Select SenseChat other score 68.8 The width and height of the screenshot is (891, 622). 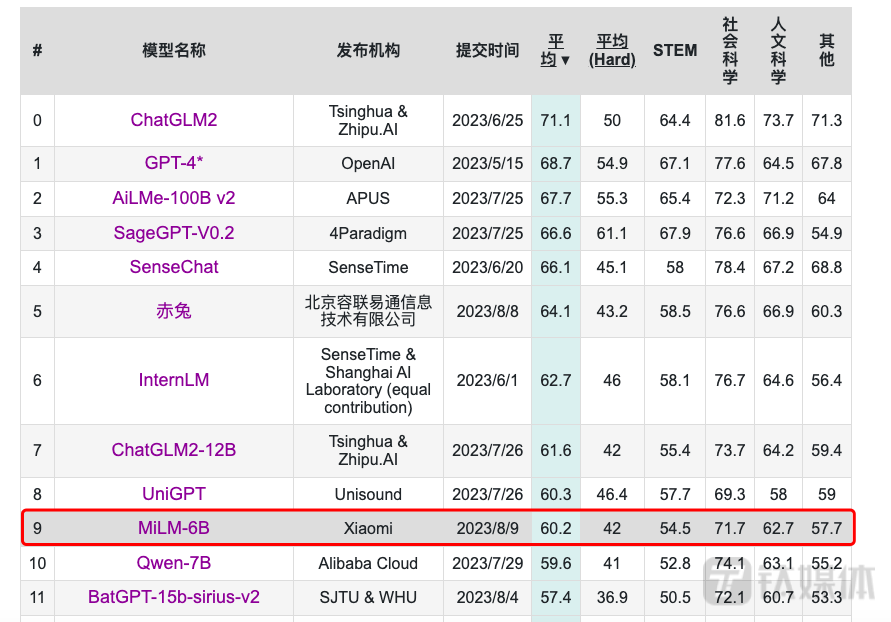point(826,267)
